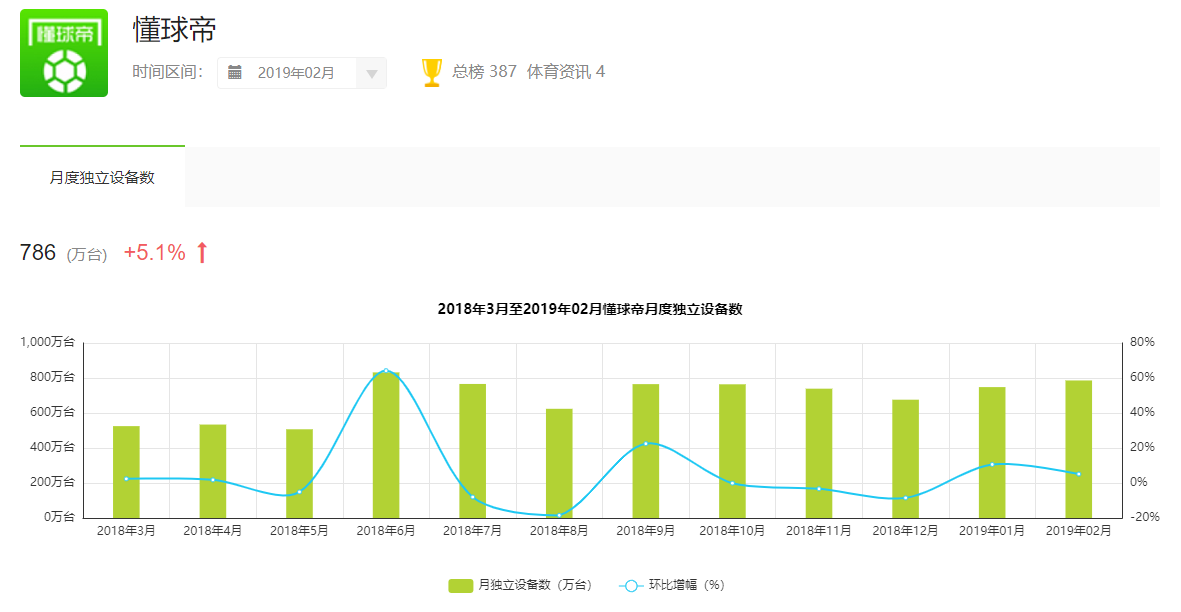
Task: Click the -20% right-axis label
Action: (x=1144, y=516)
